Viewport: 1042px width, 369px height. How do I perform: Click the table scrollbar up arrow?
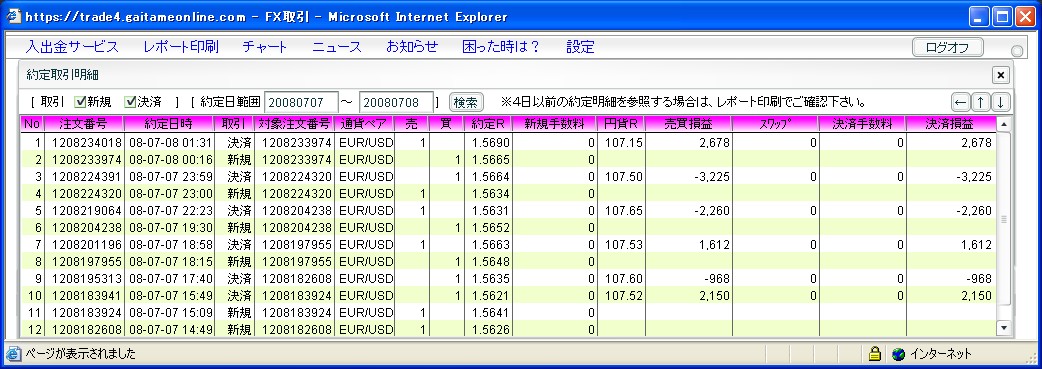[x=1003, y=124]
